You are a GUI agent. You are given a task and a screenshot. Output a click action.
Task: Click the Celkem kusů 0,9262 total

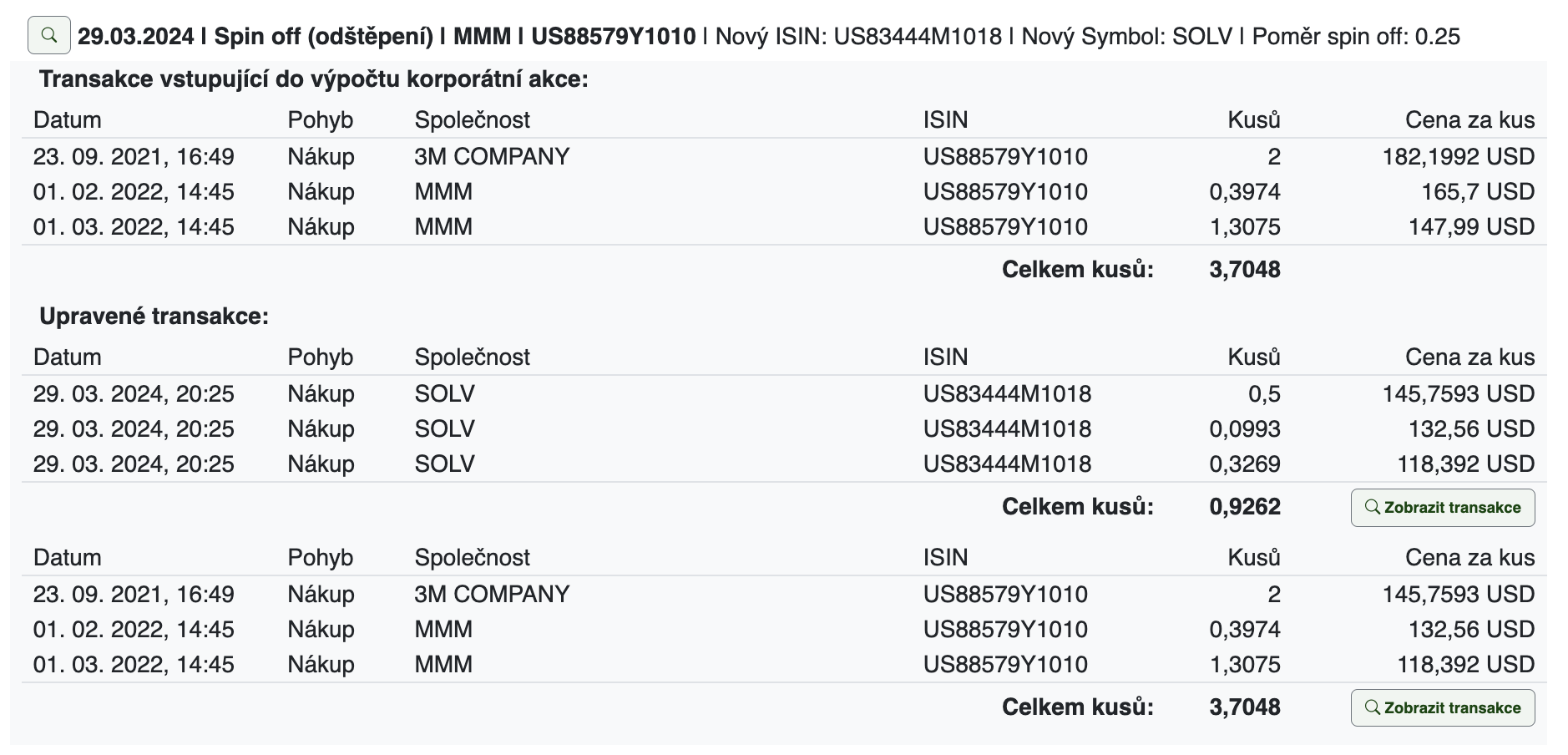pos(1244,507)
